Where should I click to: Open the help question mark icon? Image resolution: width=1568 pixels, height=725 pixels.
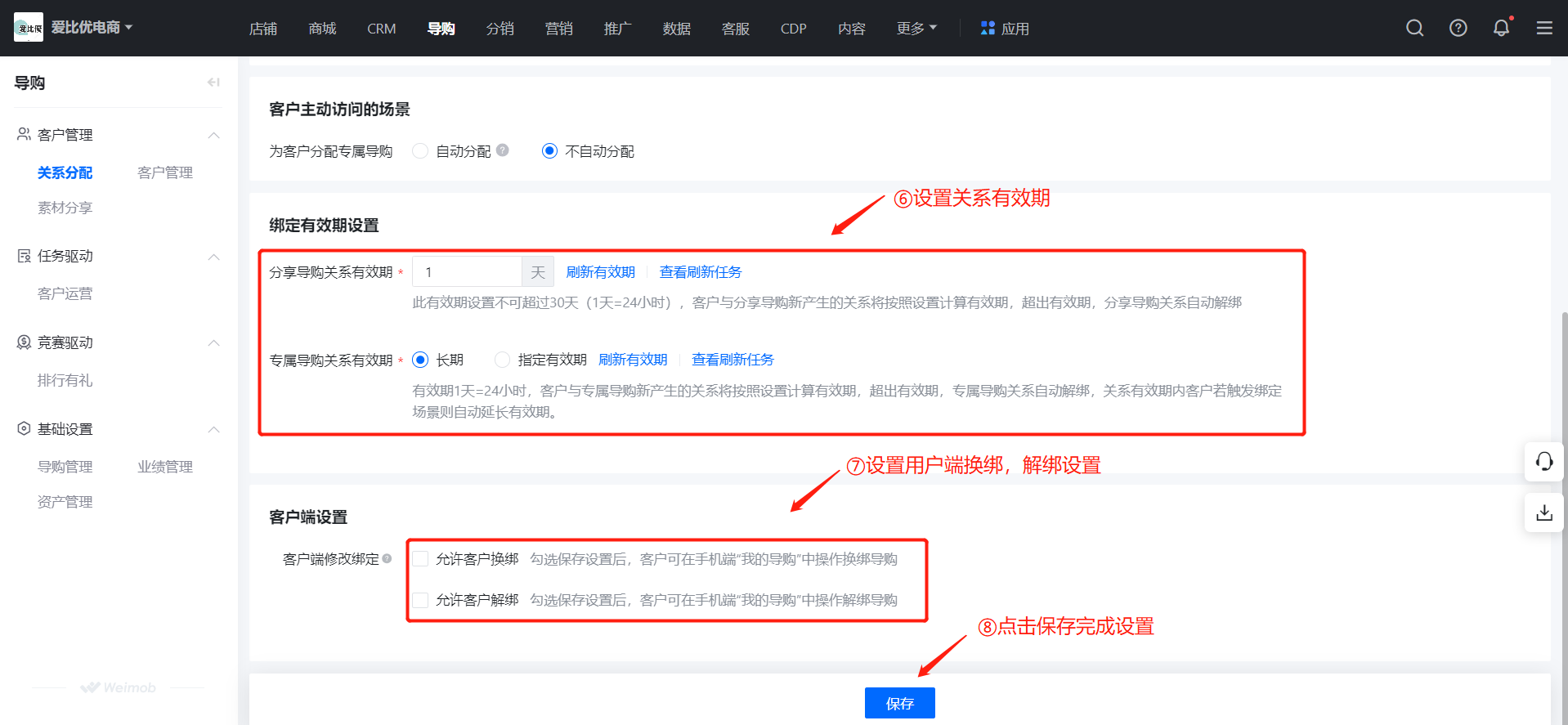coord(1458,29)
